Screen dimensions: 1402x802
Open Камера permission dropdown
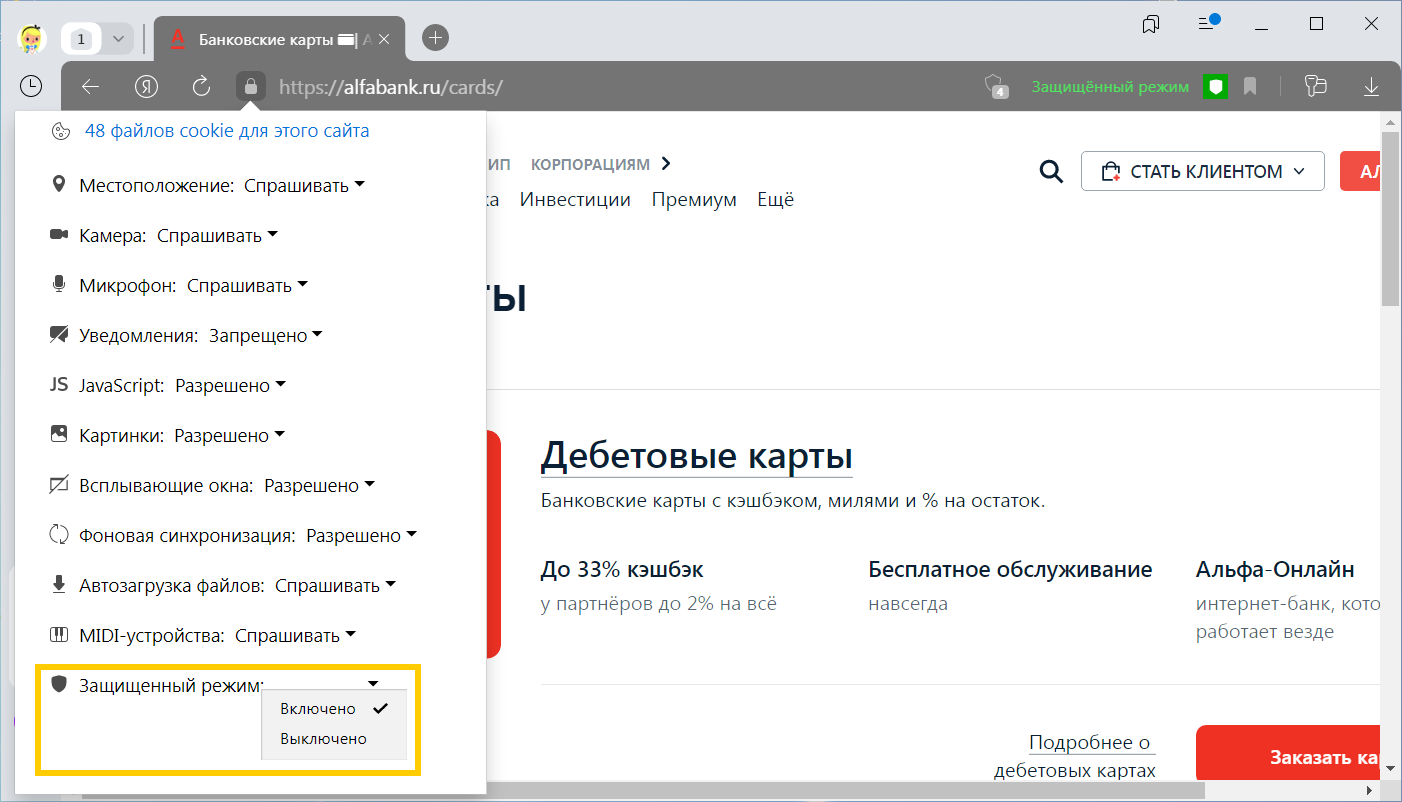[x=217, y=235]
